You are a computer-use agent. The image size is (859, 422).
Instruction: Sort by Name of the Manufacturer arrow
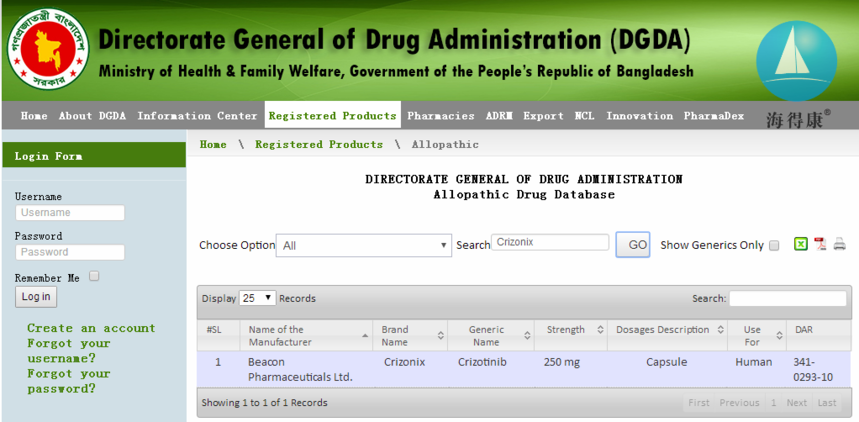click(x=365, y=335)
